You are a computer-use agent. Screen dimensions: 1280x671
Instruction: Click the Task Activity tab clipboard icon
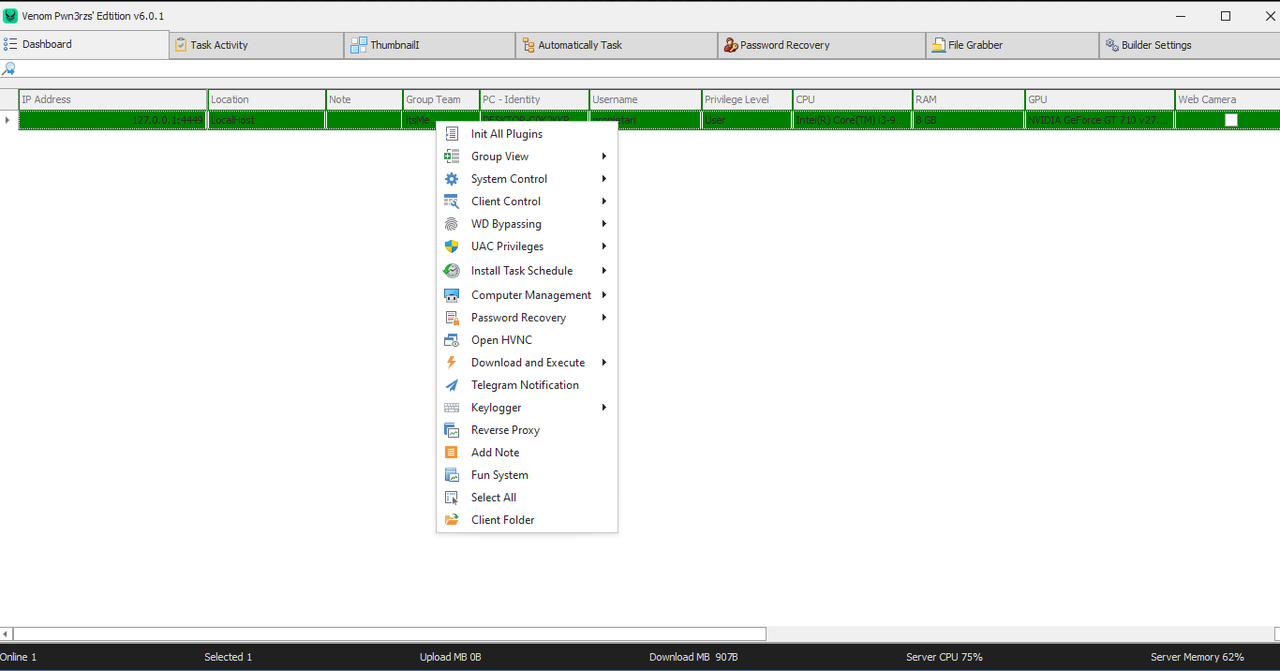coord(181,45)
